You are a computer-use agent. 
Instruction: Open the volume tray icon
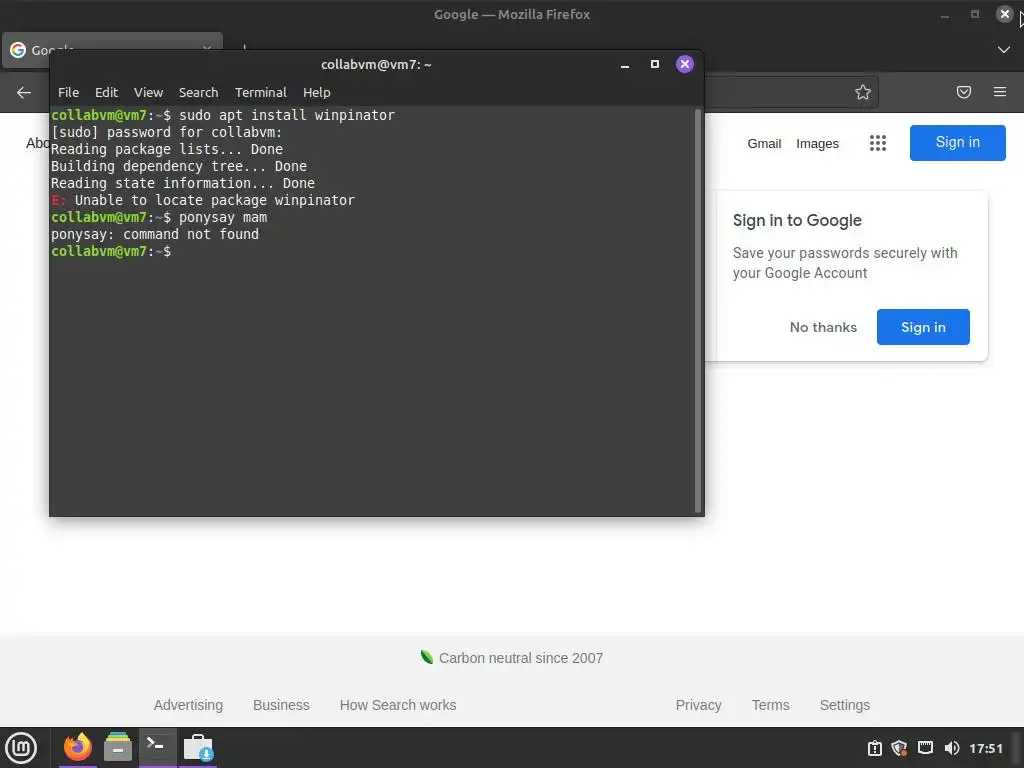952,748
